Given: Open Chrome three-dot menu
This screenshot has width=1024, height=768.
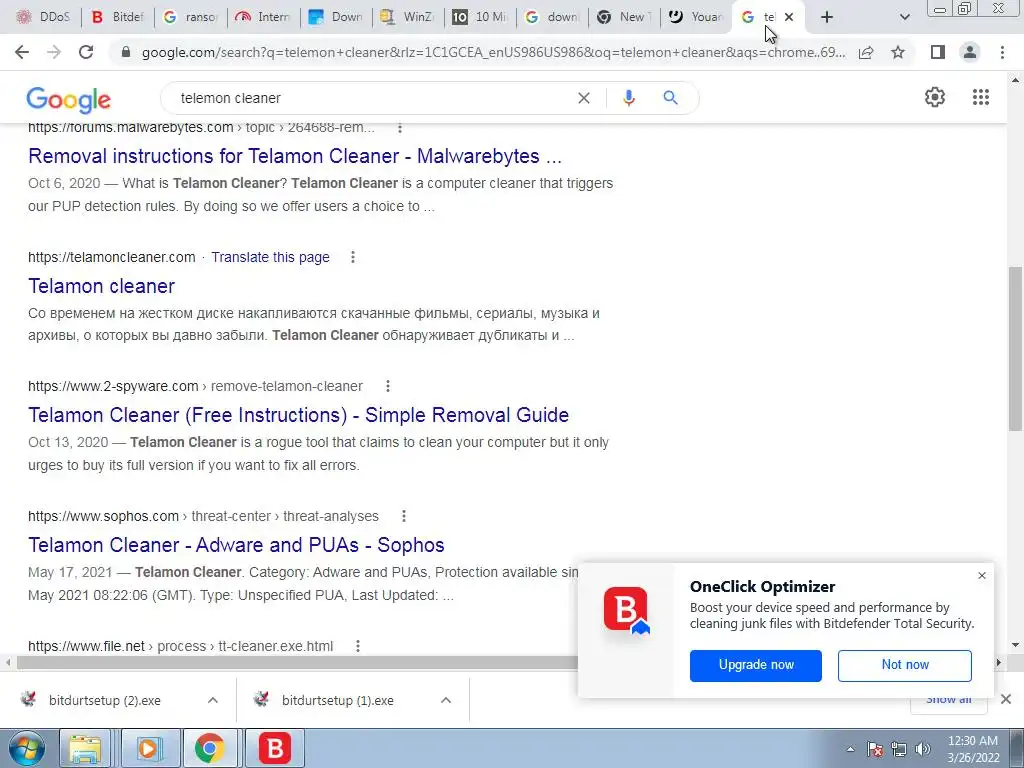Looking at the screenshot, I should tap(1002, 52).
